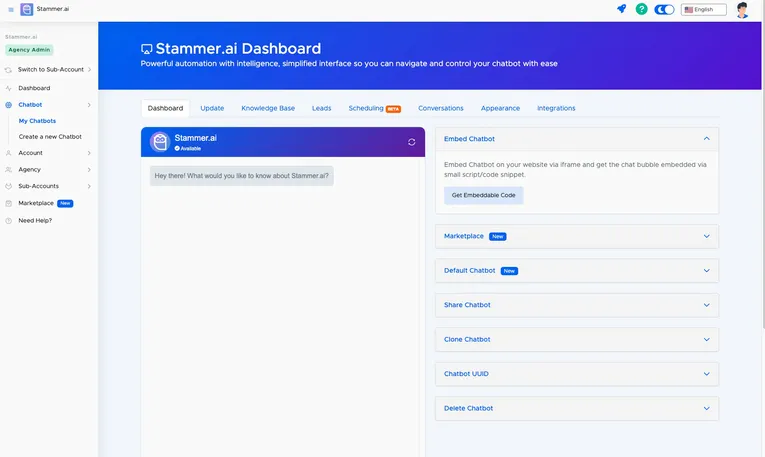
Task: Open My Chatbots in sidebar
Action: pos(37,121)
